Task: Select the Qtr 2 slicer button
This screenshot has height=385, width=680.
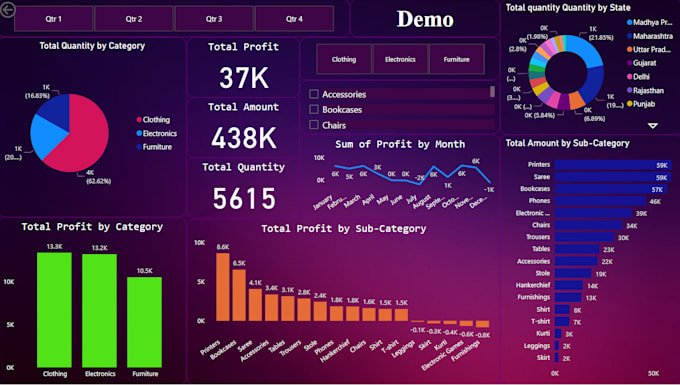Action: pyautogui.click(x=134, y=19)
